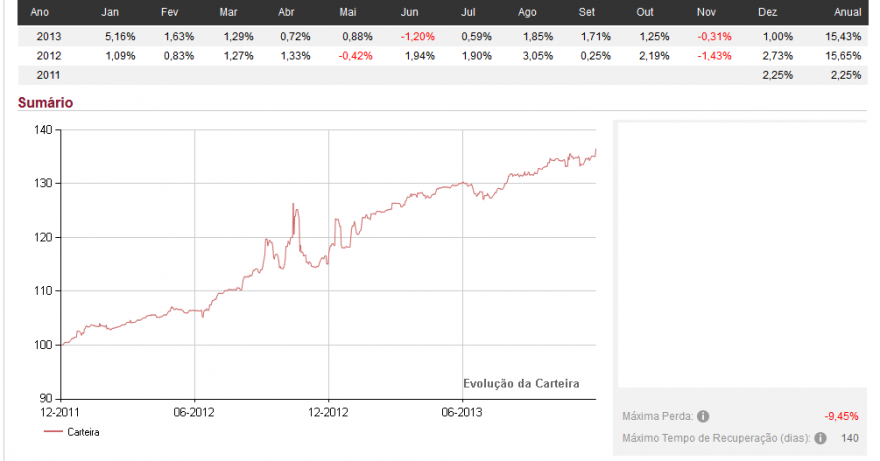Click the Evolução da Carteira chart title
The width and height of the screenshot is (880, 461).
click(x=521, y=384)
